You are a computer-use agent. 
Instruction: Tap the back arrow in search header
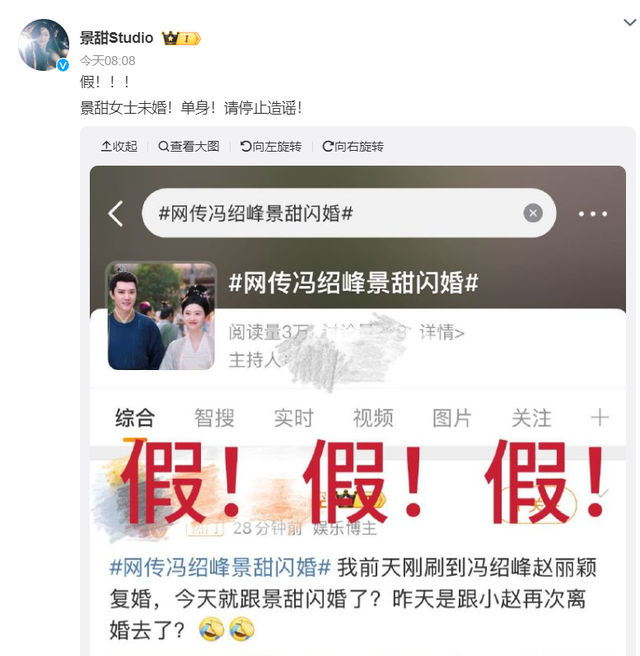pyautogui.click(x=115, y=213)
